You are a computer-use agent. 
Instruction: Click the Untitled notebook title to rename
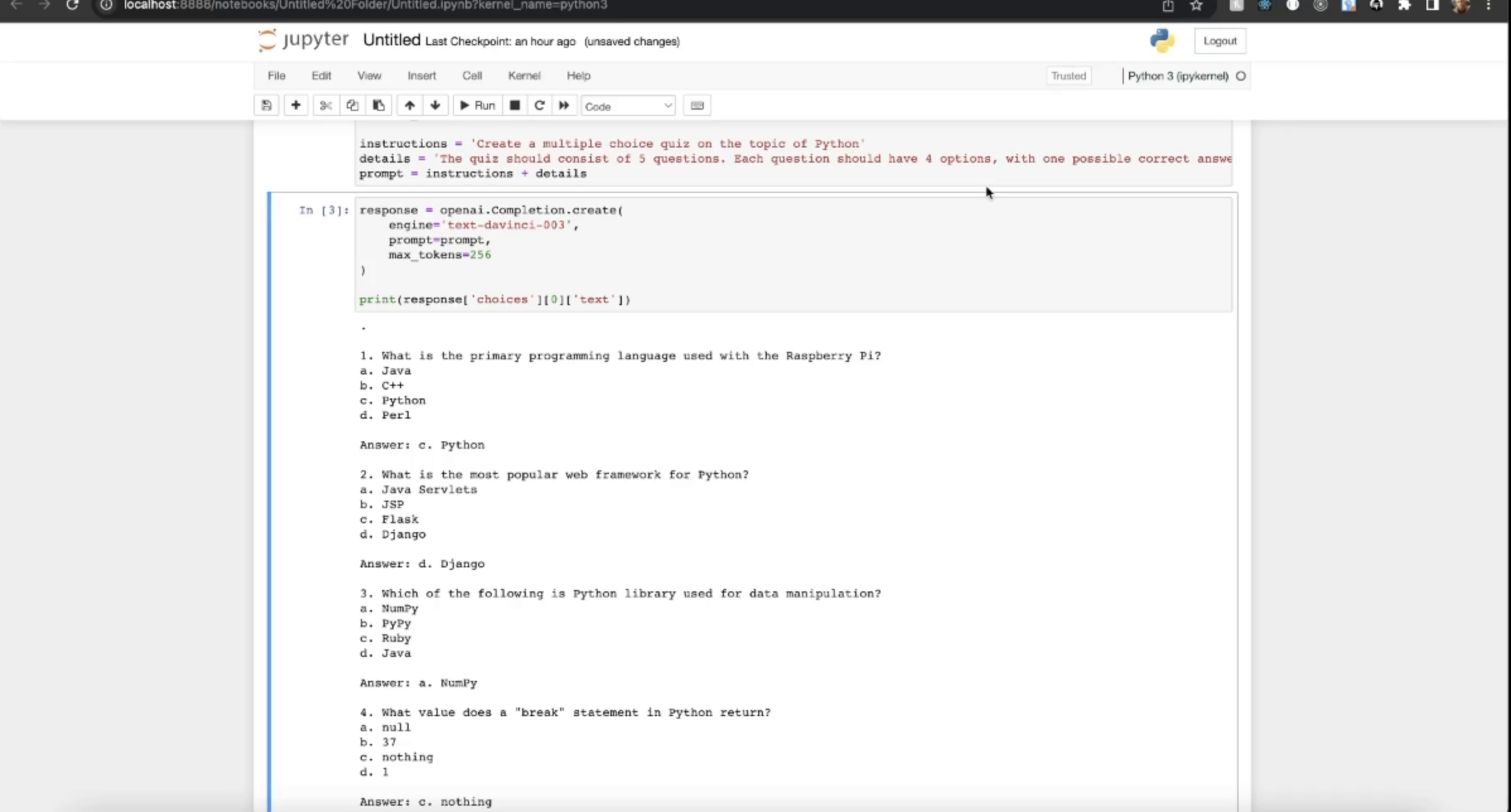click(x=391, y=40)
